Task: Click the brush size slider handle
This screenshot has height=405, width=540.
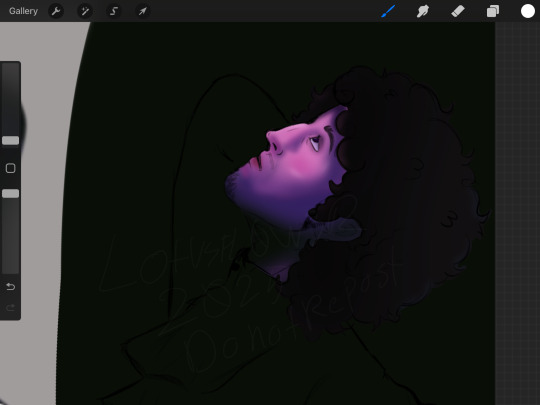Action: click(10, 140)
